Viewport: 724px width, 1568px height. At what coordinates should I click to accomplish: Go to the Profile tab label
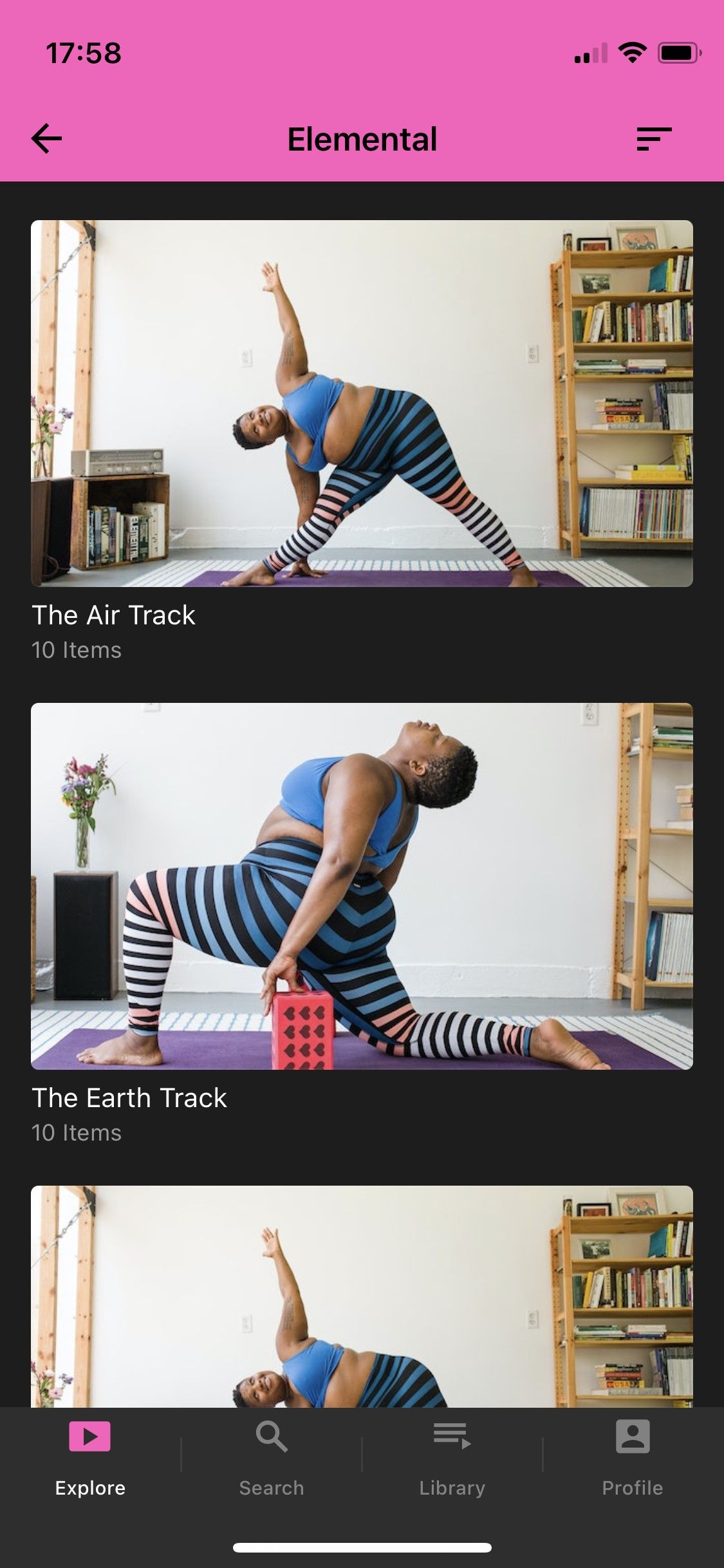coord(633,1488)
